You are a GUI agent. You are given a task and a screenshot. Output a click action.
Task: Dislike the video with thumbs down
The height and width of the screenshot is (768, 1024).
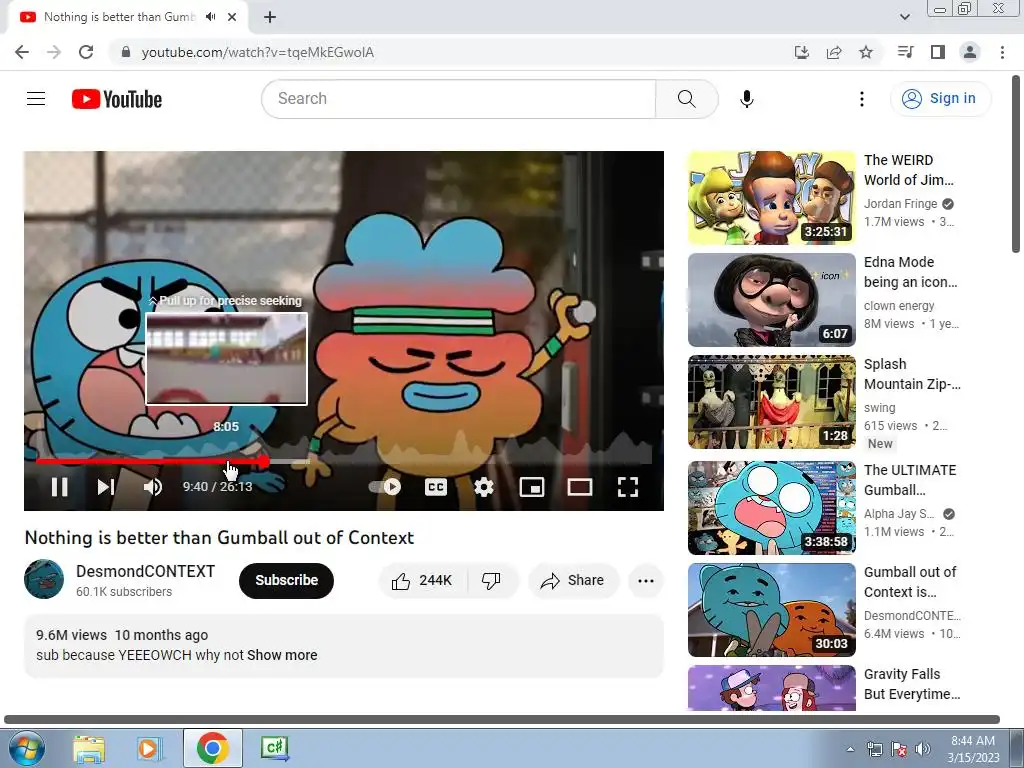[x=491, y=581]
